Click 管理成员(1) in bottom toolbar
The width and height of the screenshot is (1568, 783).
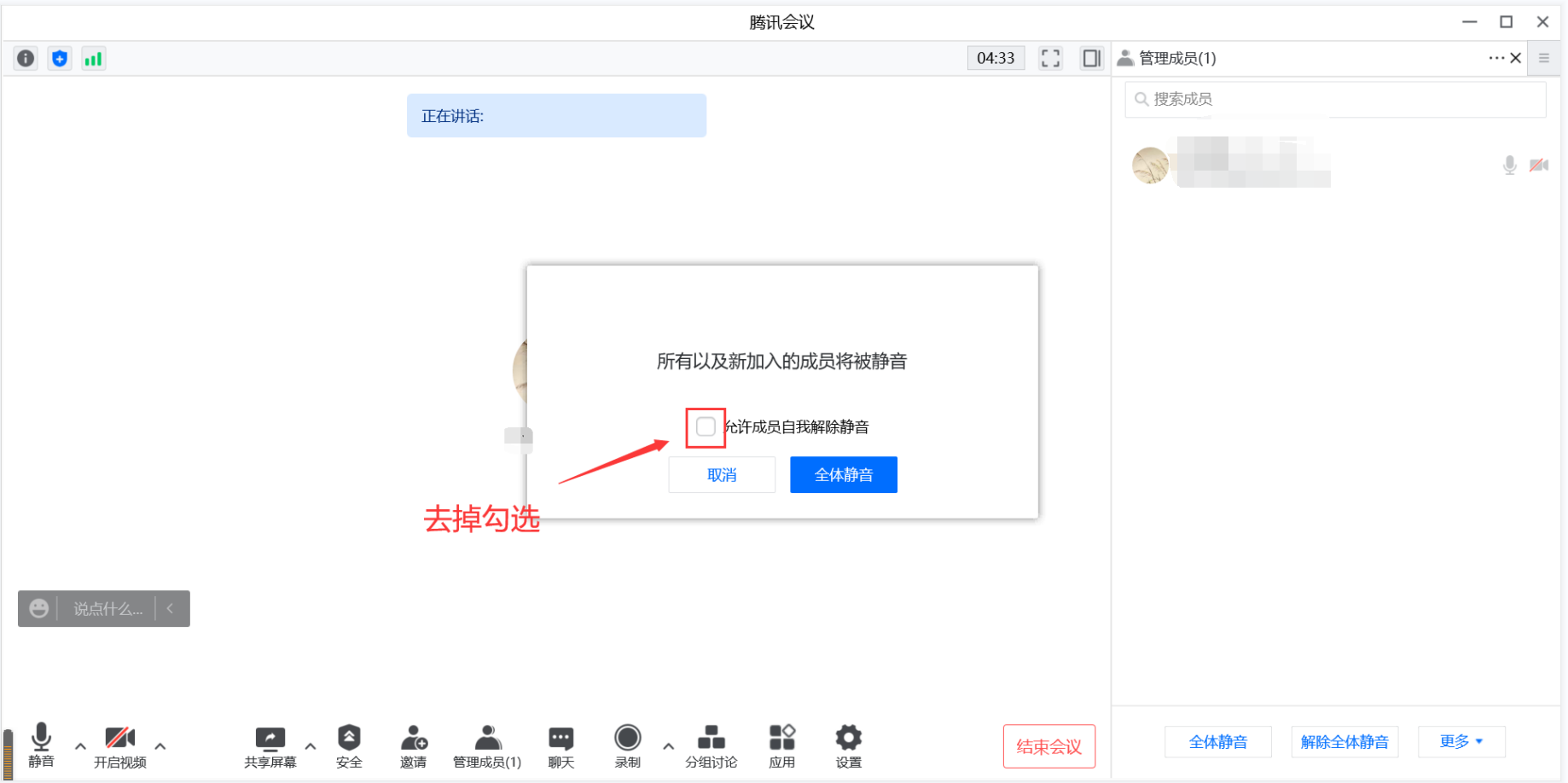[487, 746]
